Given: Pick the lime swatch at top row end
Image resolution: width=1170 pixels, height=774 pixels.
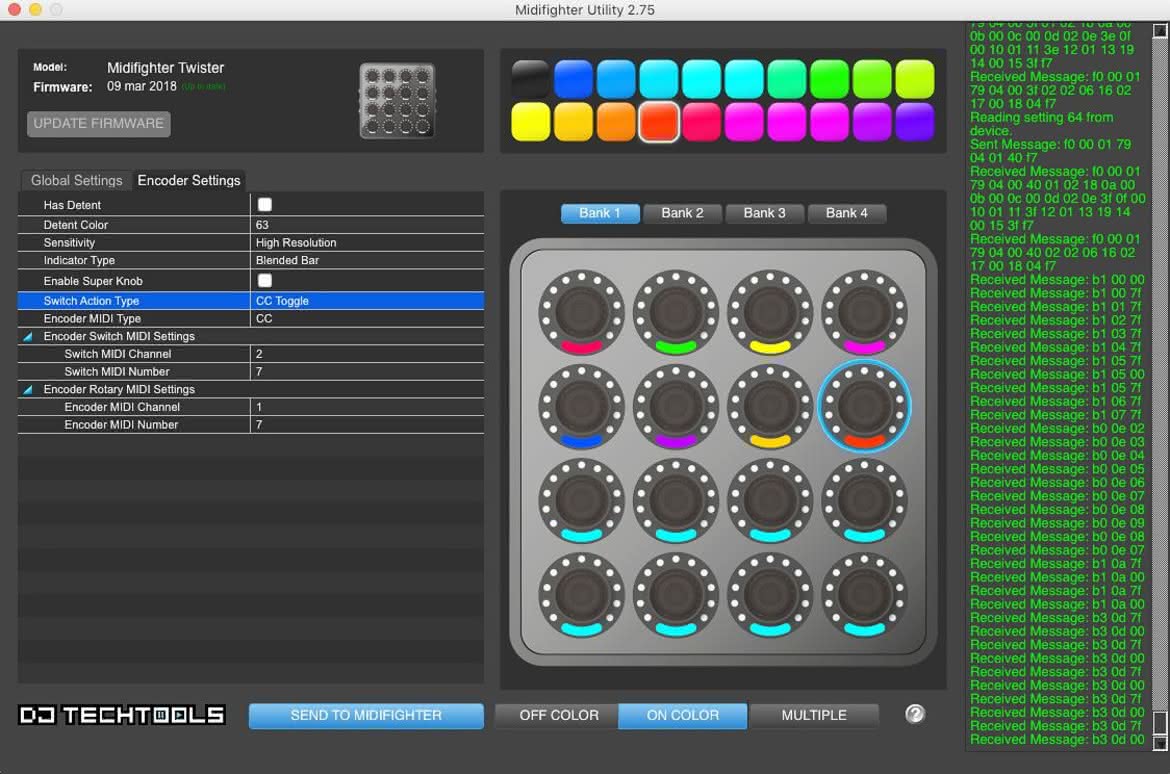Looking at the screenshot, I should point(914,79).
